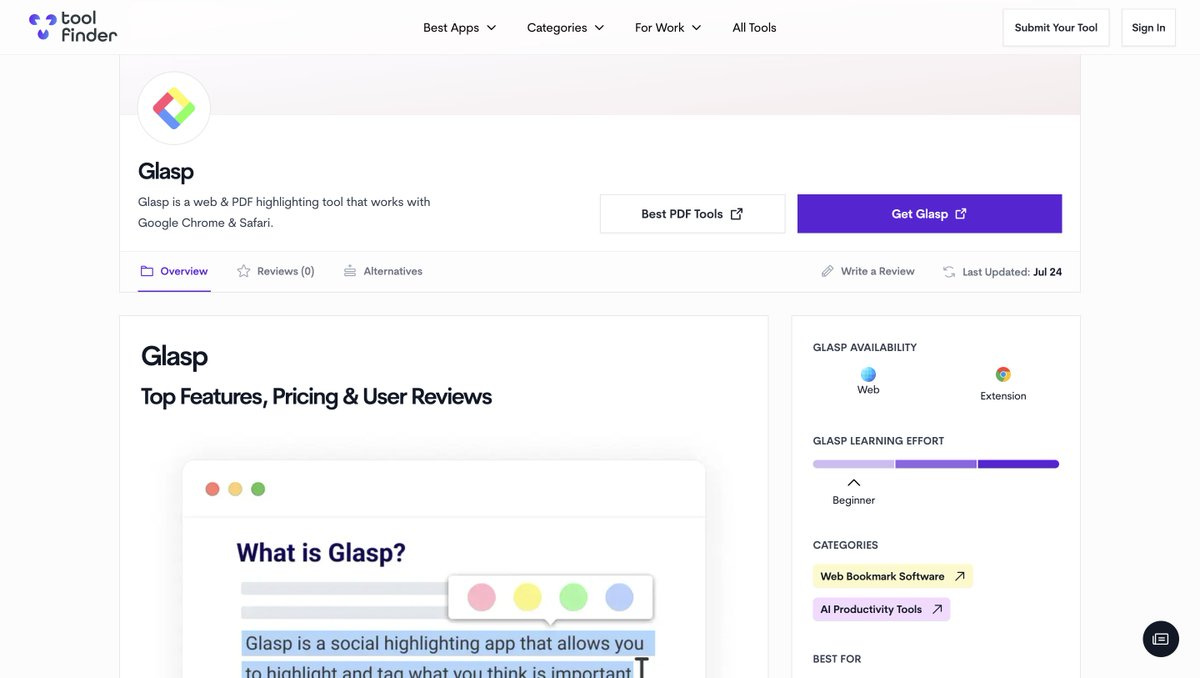Click the yellow highlight color swatch
The height and width of the screenshot is (678, 1200).
pos(527,597)
